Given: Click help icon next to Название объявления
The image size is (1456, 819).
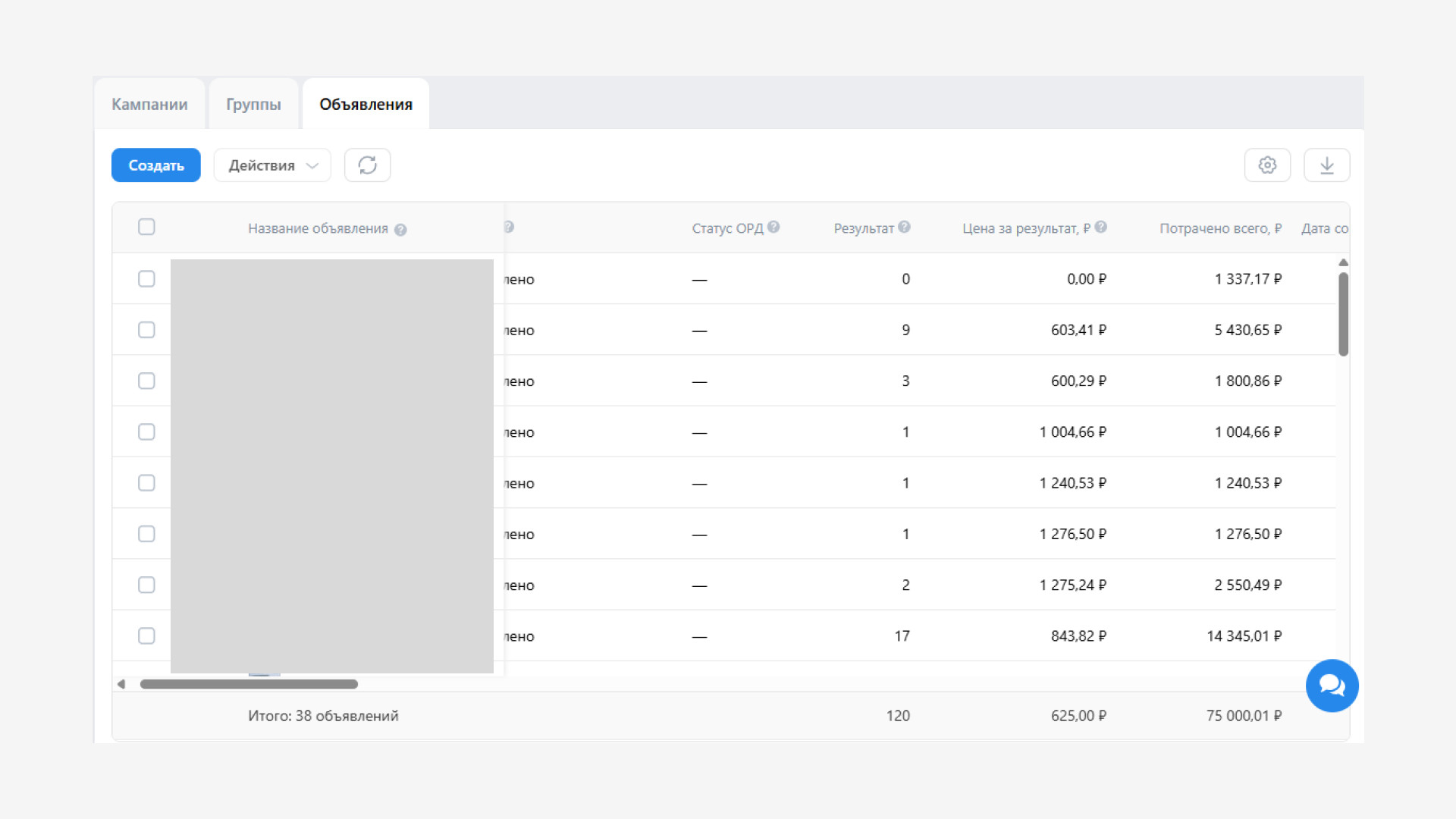Looking at the screenshot, I should pyautogui.click(x=400, y=230).
